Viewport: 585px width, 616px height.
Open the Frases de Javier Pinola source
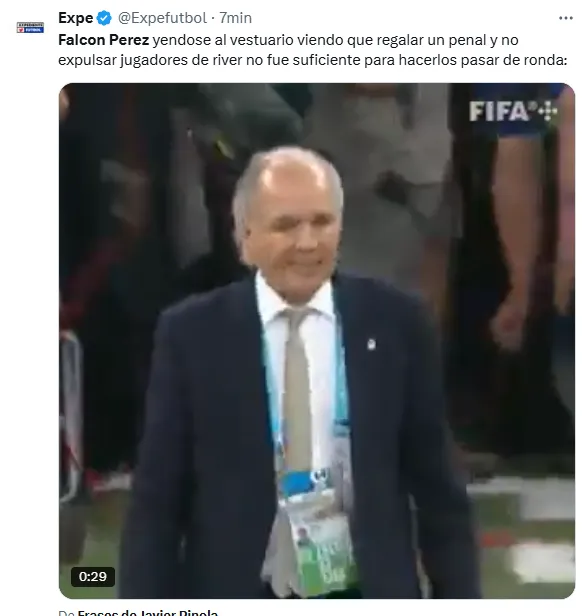[x=148, y=612]
